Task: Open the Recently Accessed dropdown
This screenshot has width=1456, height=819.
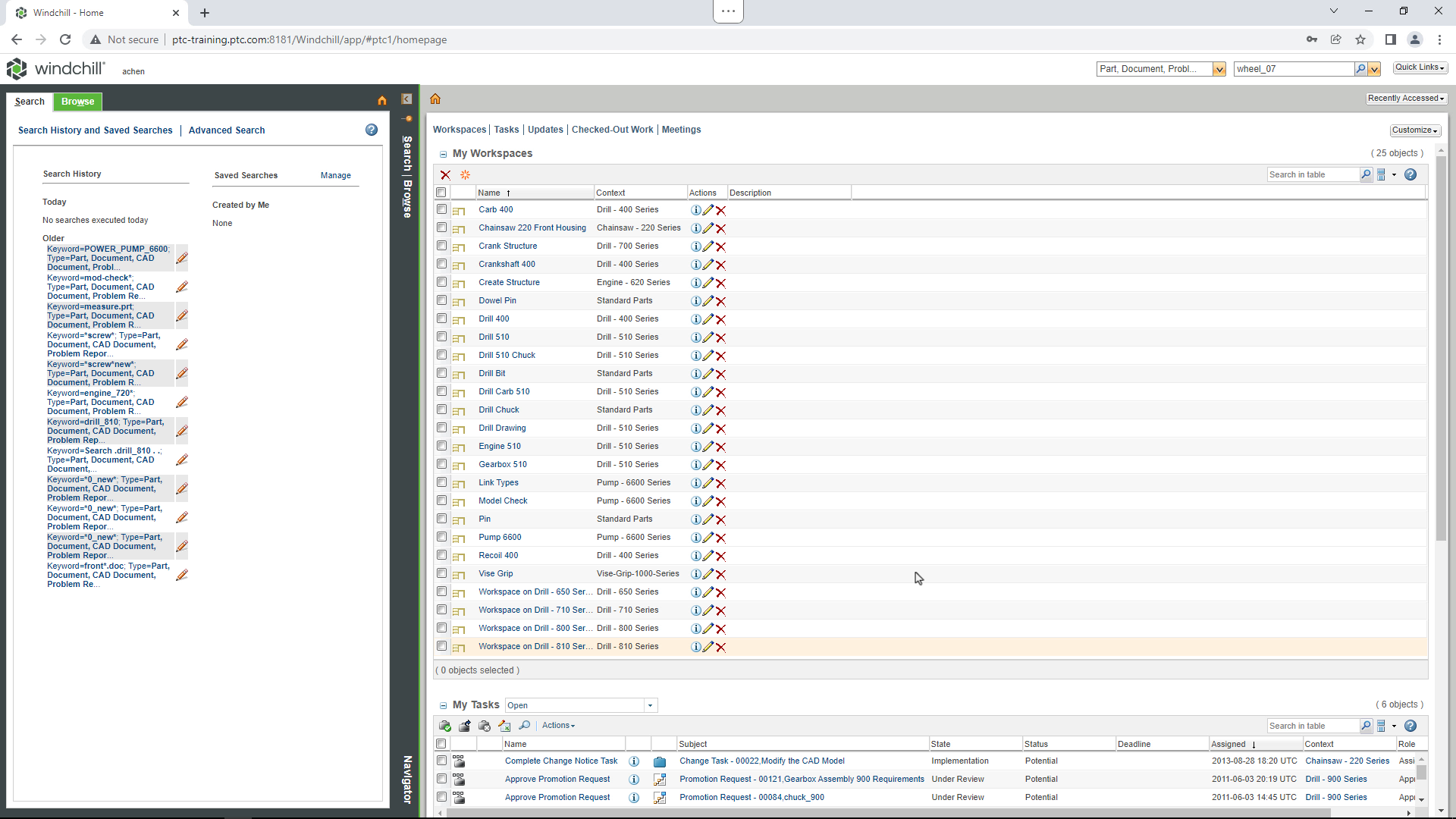Action: coord(1406,99)
